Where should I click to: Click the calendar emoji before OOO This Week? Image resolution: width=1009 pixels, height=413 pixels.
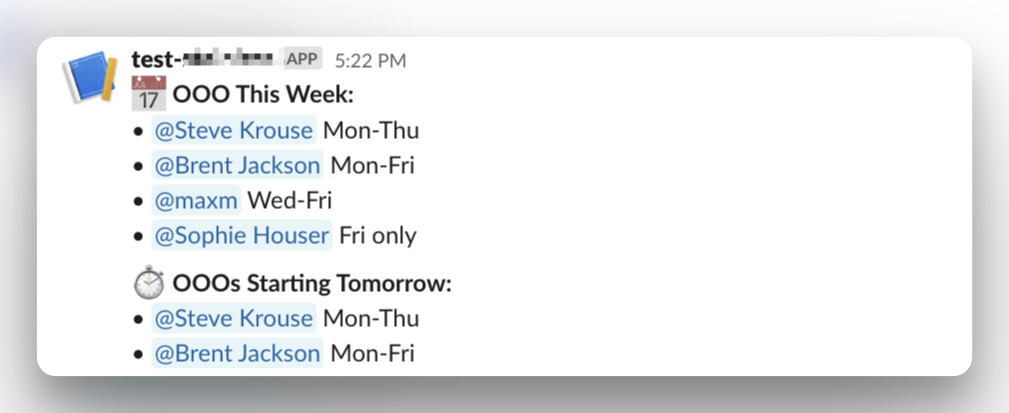pyautogui.click(x=149, y=95)
